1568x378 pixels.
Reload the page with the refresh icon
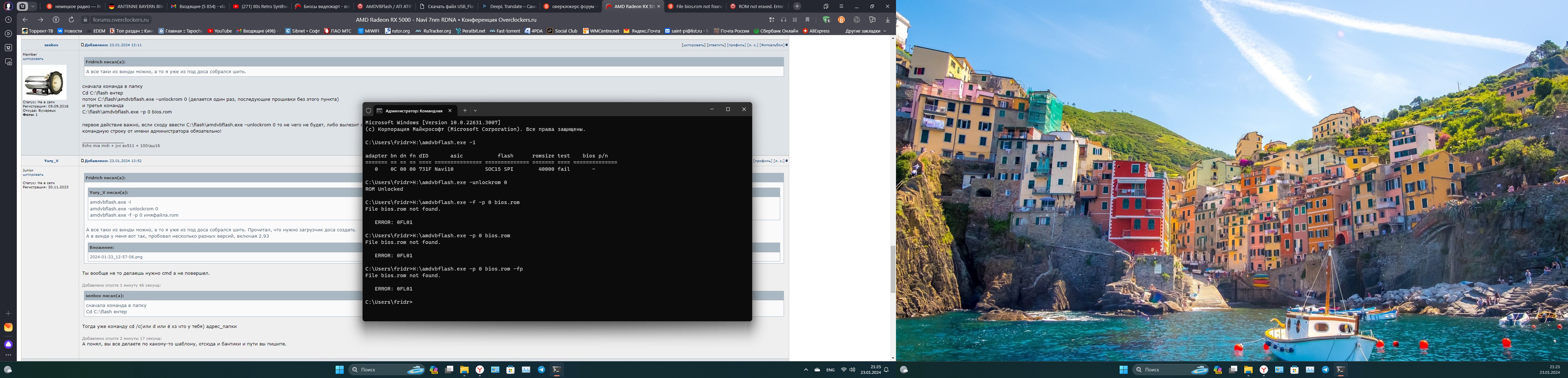pyautogui.click(x=71, y=20)
